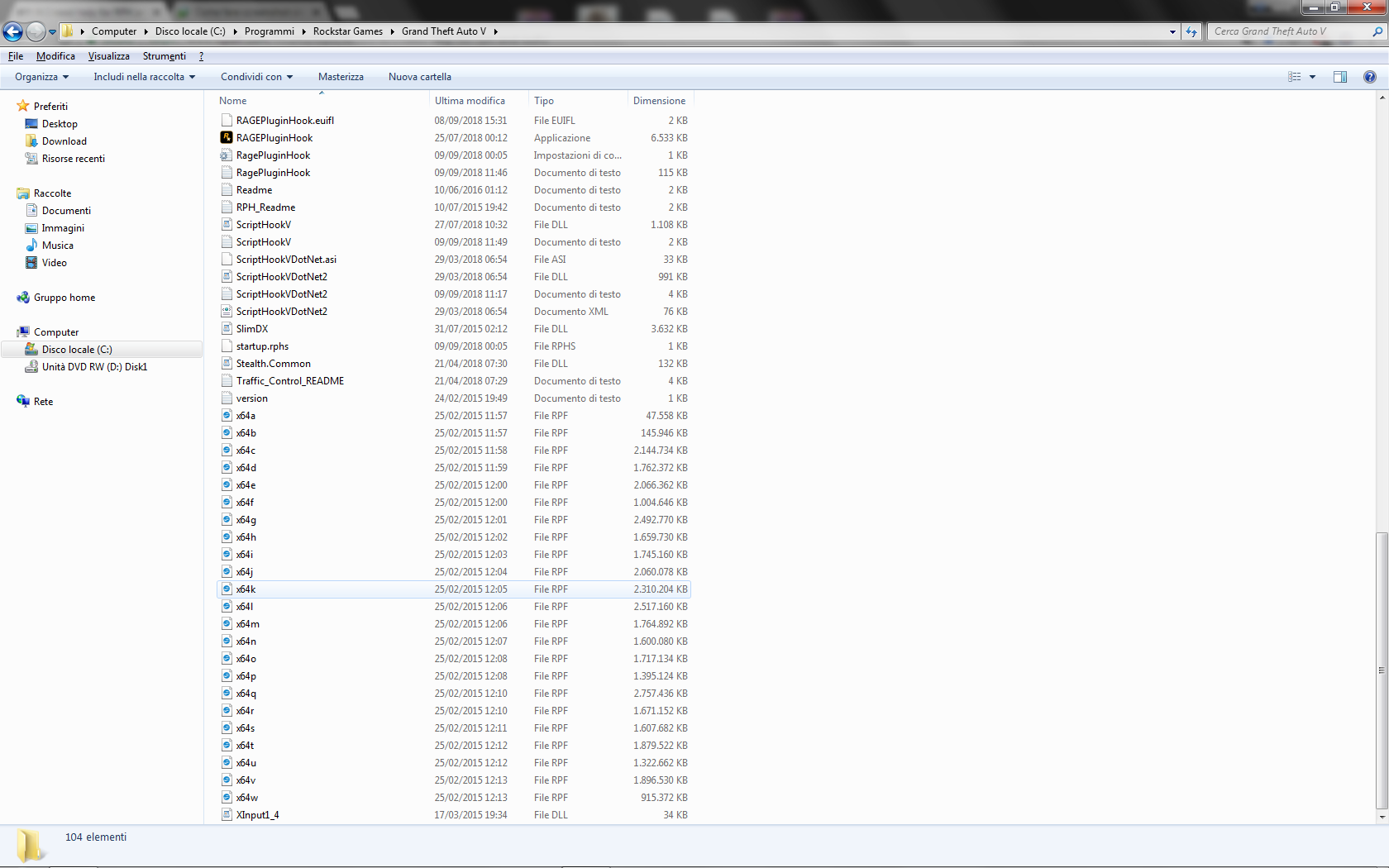Click the Back navigation arrow button
This screenshot has width=1389, height=868.
(x=13, y=31)
